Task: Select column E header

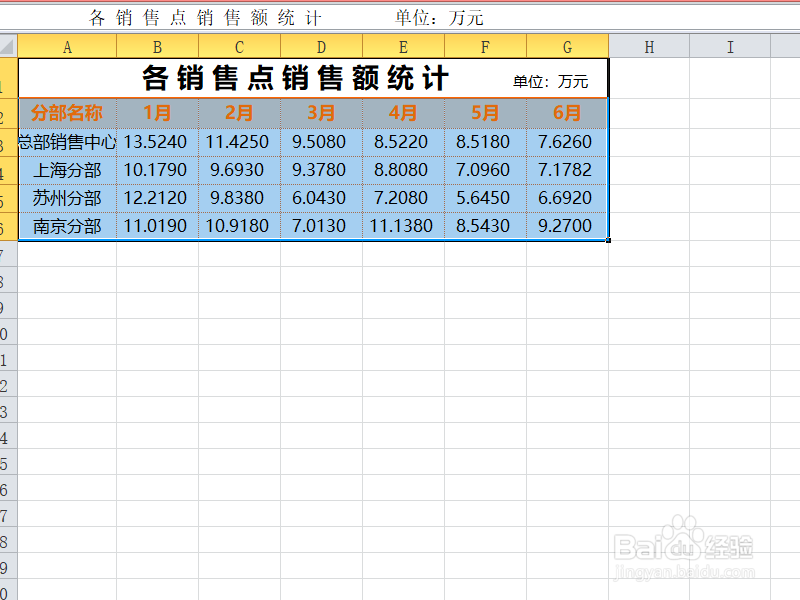Action: pos(404,46)
